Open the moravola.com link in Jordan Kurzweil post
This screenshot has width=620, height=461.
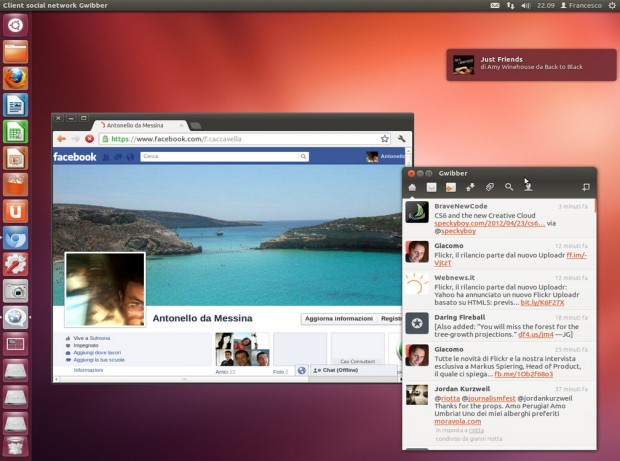point(458,421)
